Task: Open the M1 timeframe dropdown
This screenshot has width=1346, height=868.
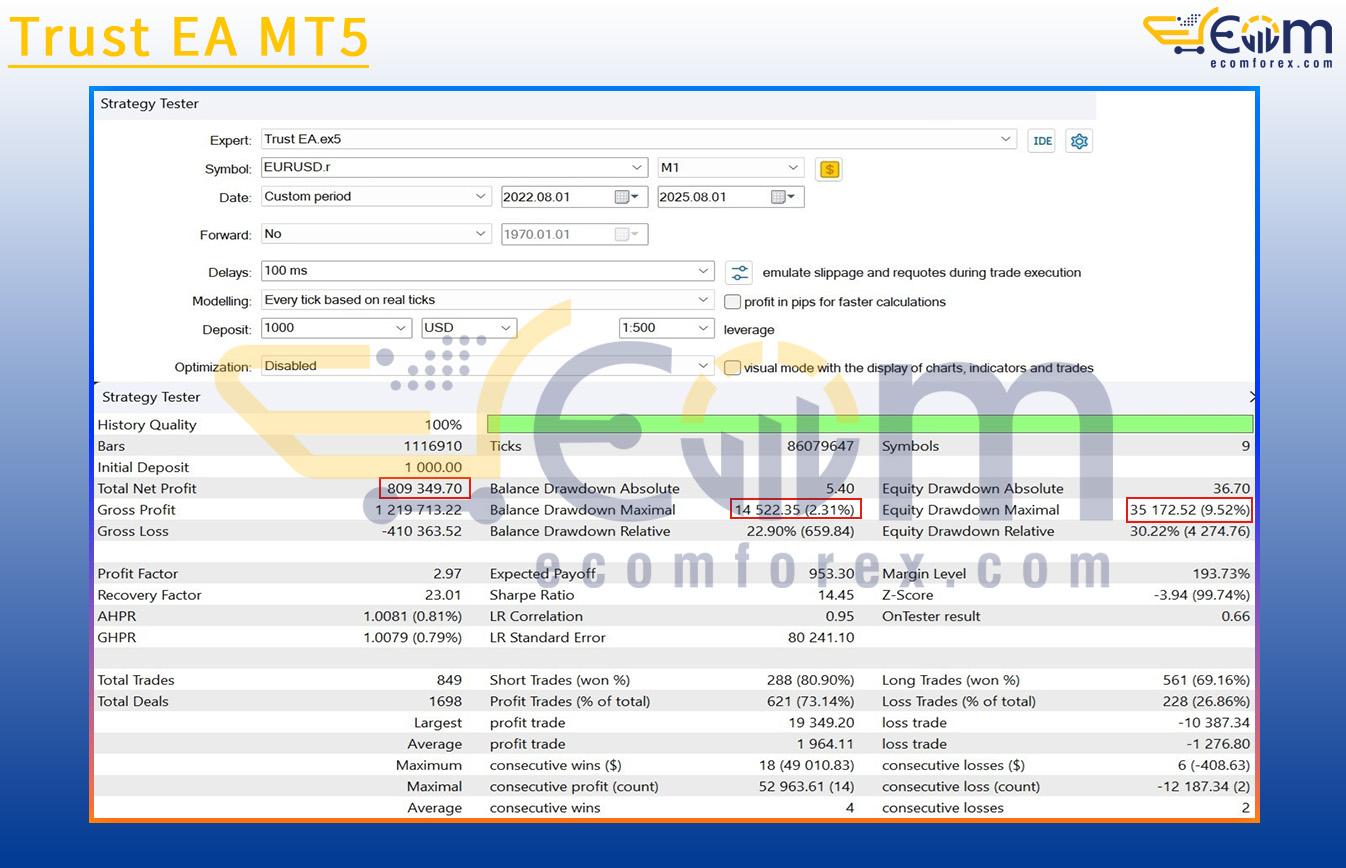Action: coord(794,168)
